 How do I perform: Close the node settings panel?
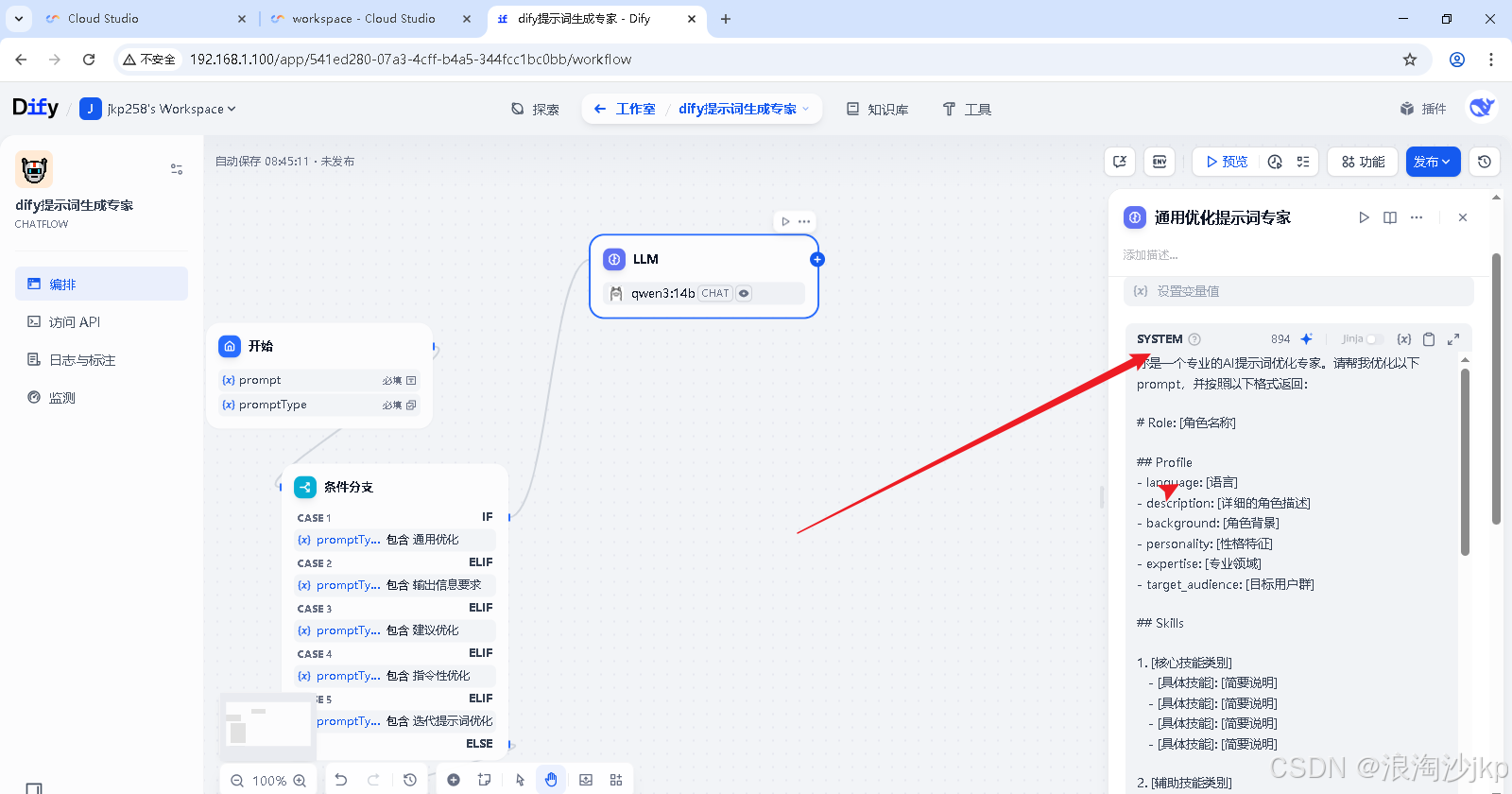(x=1463, y=217)
